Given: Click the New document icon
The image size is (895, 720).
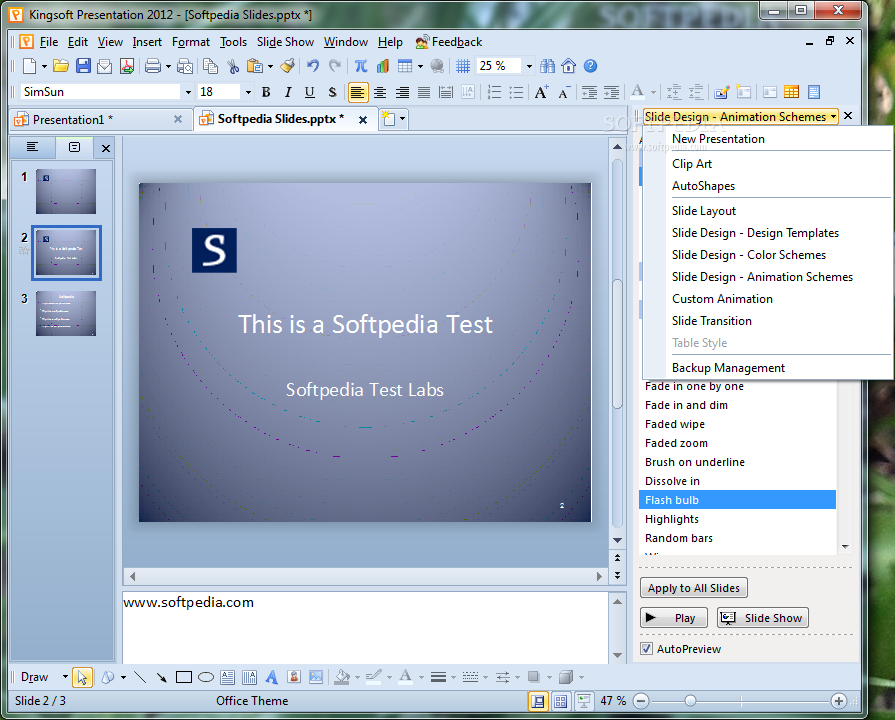Looking at the screenshot, I should (29, 66).
